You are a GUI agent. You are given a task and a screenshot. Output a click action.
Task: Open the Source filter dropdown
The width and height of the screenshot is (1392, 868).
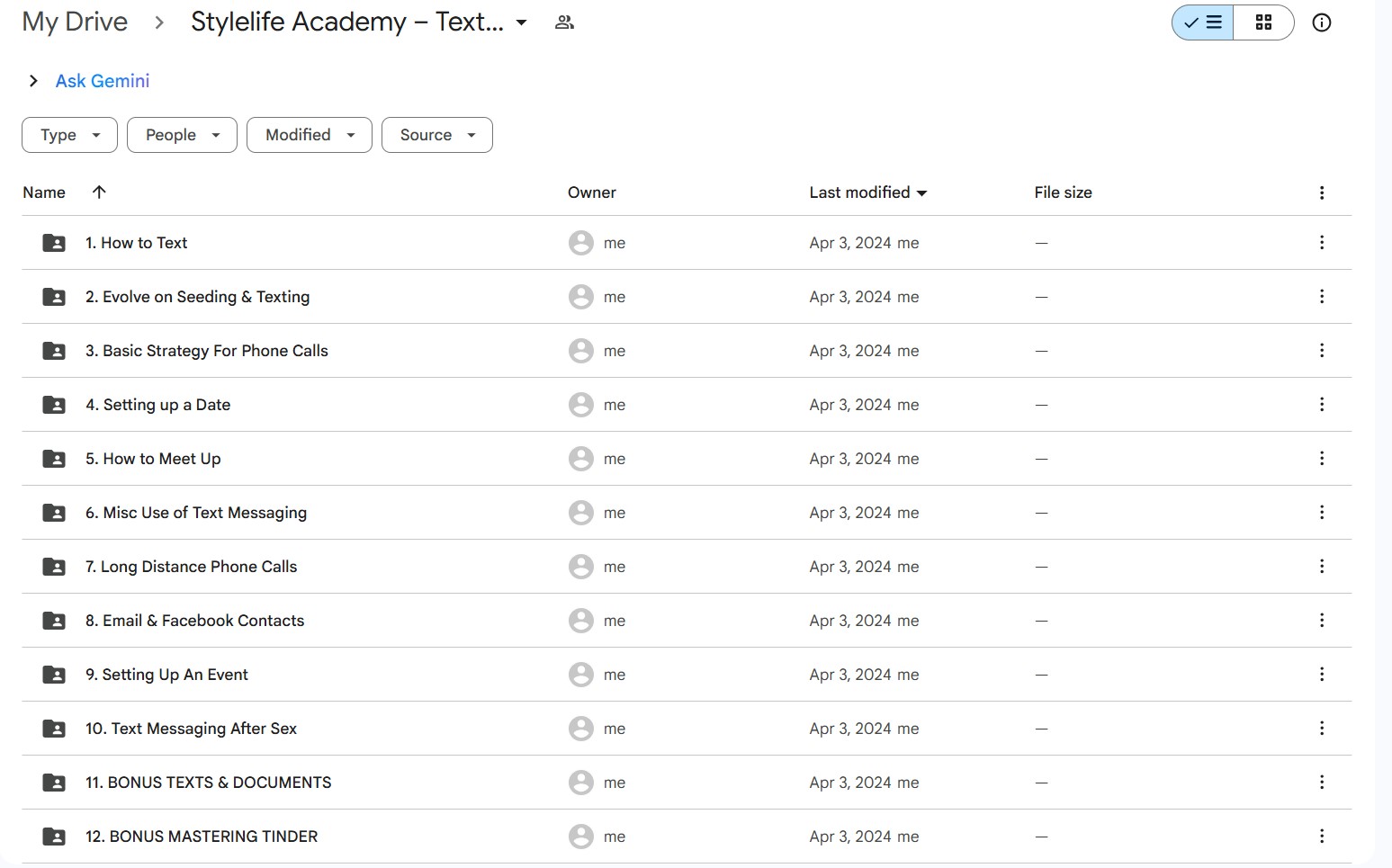click(436, 135)
